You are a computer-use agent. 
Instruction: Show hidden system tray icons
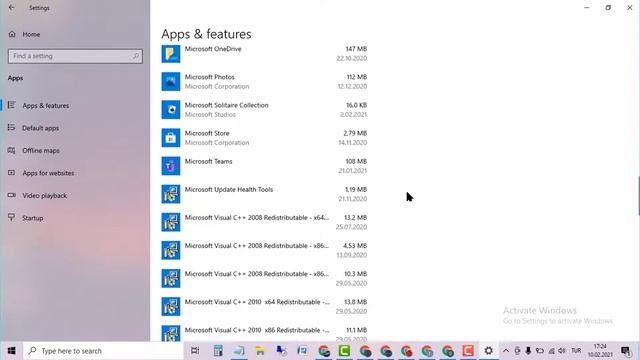(506, 351)
